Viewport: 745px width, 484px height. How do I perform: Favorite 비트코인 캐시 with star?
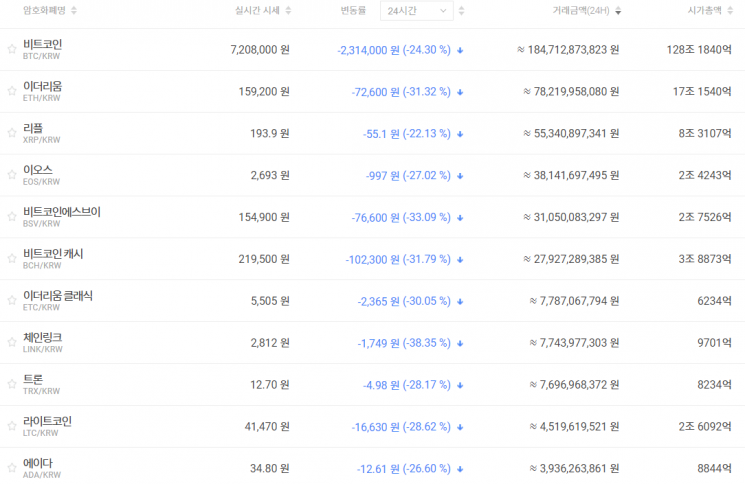pyautogui.click(x=11, y=258)
